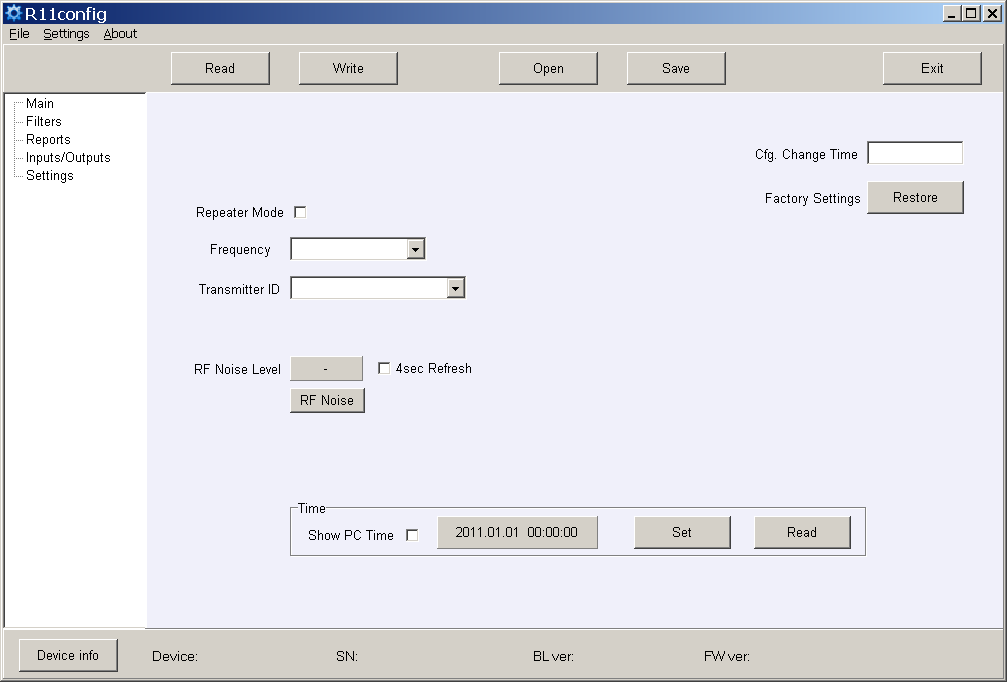Click Open to load a configuration
The height and width of the screenshot is (682, 1007).
click(x=548, y=68)
